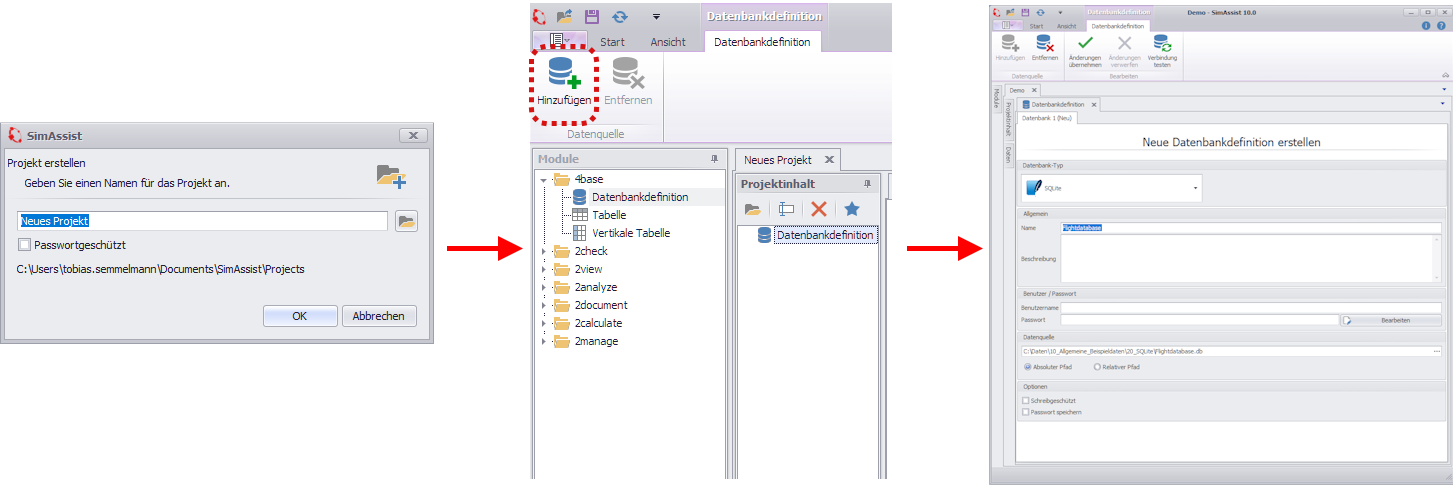Open collapsed Projektinhalt side tab in Demo window

click(1009, 120)
